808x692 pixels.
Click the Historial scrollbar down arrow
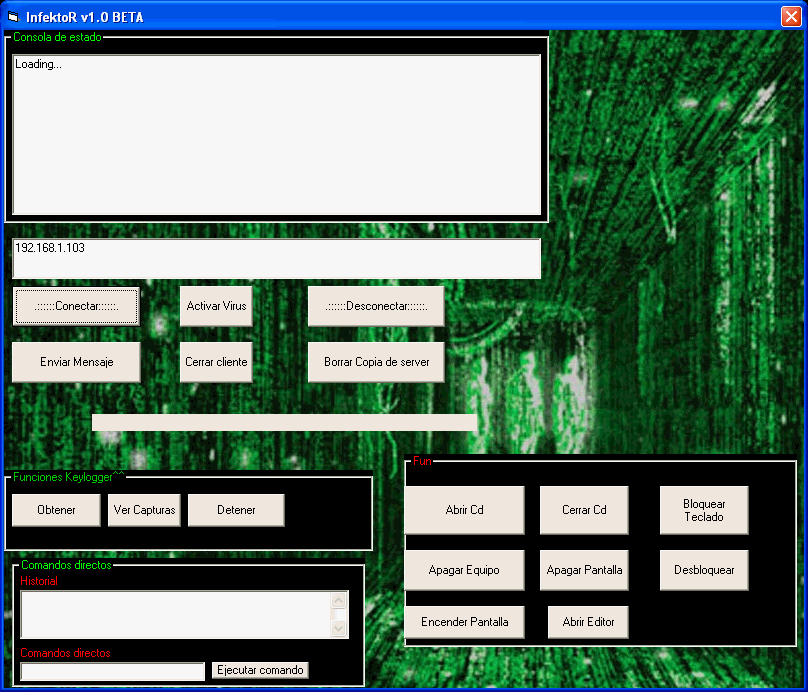(339, 629)
